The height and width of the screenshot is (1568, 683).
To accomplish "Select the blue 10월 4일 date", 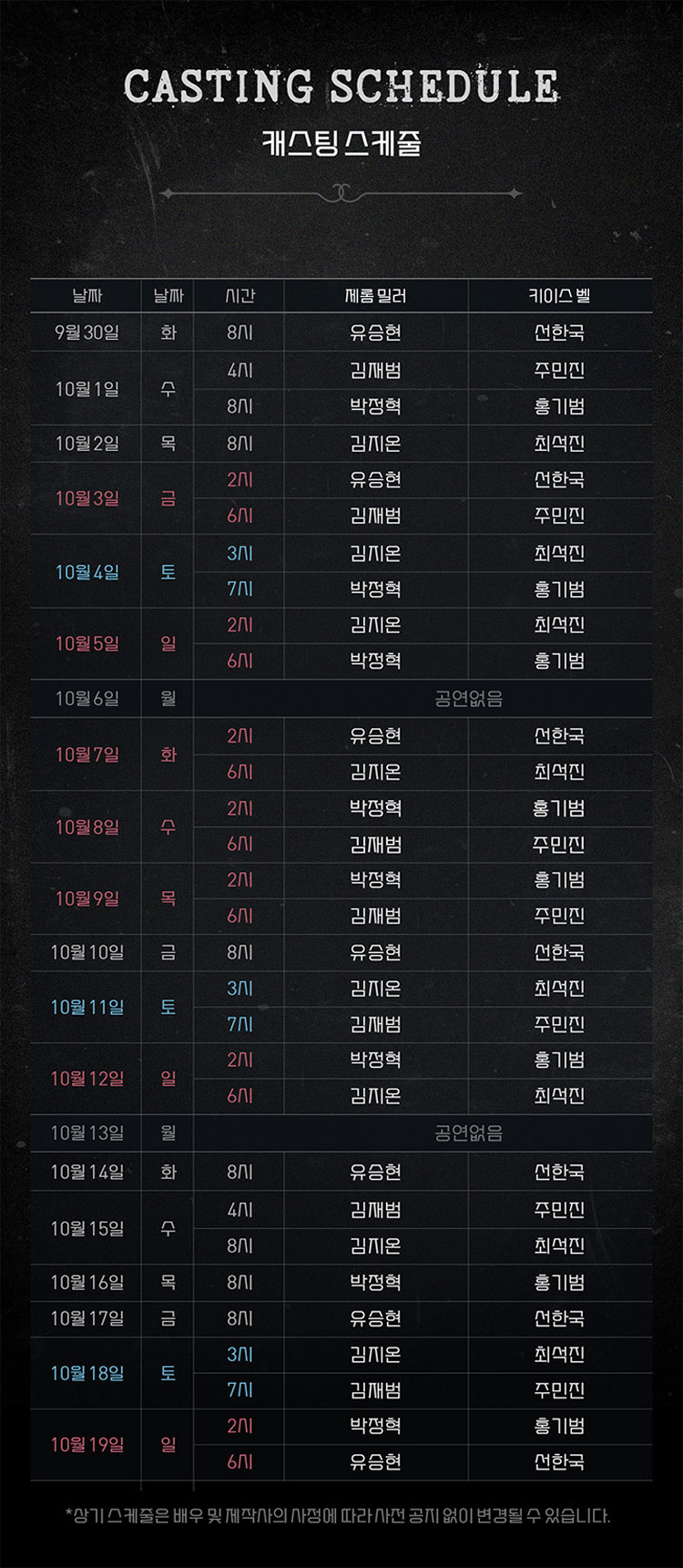I will tap(87, 572).
